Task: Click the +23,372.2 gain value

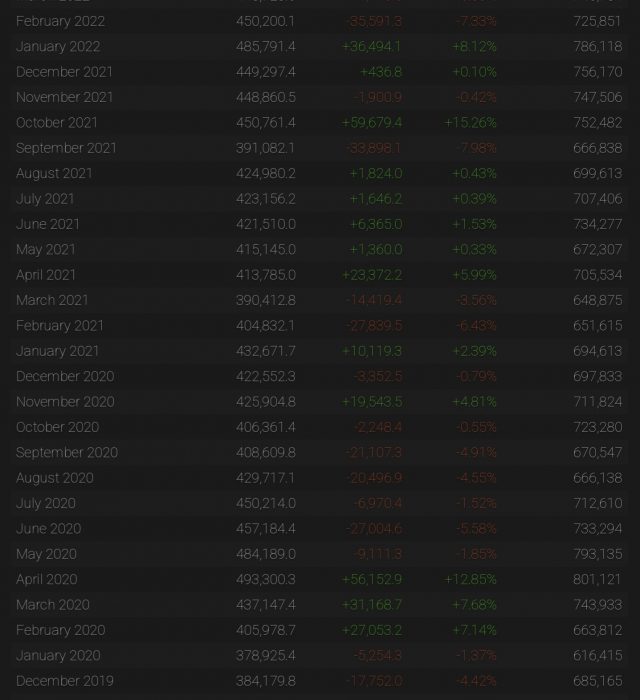Action: [371, 275]
